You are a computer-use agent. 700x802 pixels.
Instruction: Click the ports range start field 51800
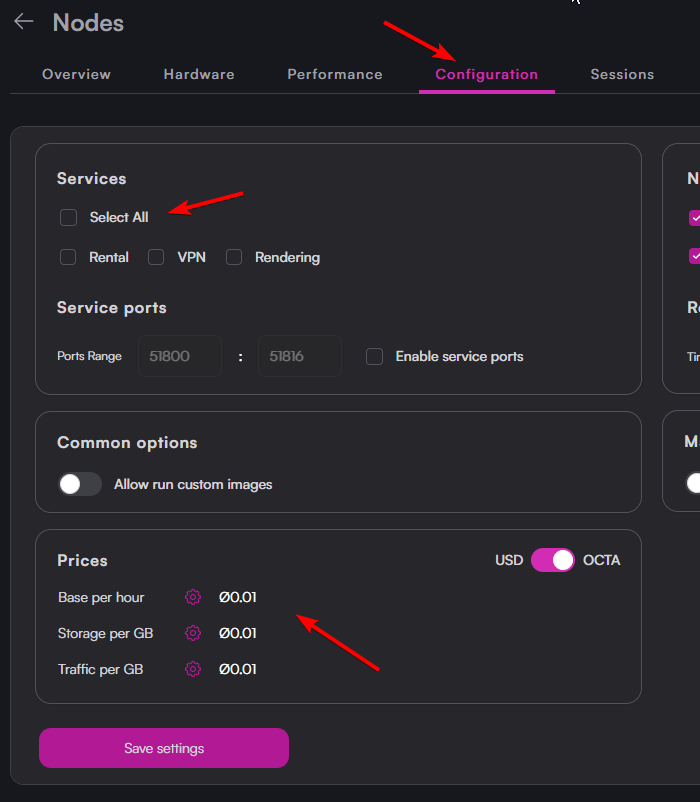(179, 356)
